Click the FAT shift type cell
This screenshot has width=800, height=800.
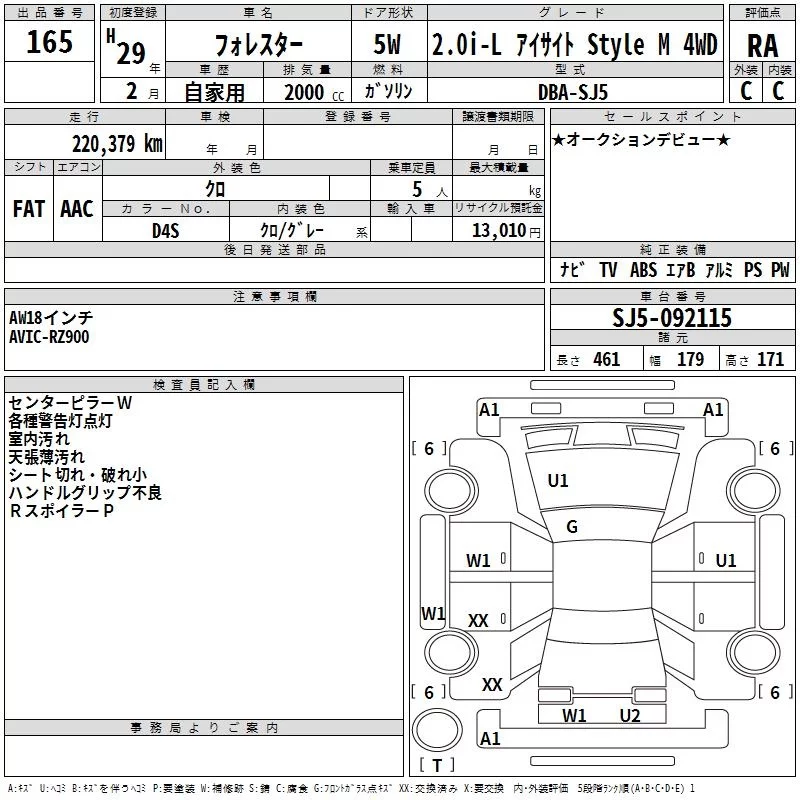[x=29, y=209]
